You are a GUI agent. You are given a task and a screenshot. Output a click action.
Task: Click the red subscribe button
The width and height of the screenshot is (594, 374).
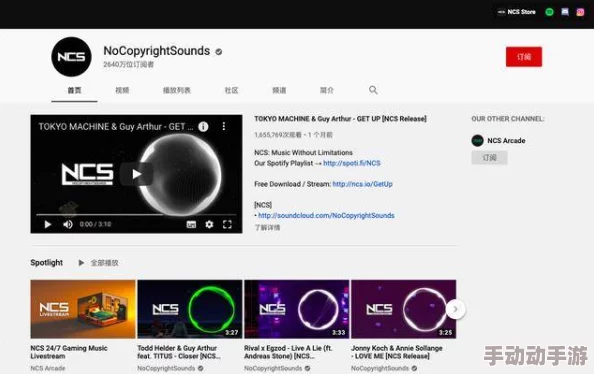point(524,57)
